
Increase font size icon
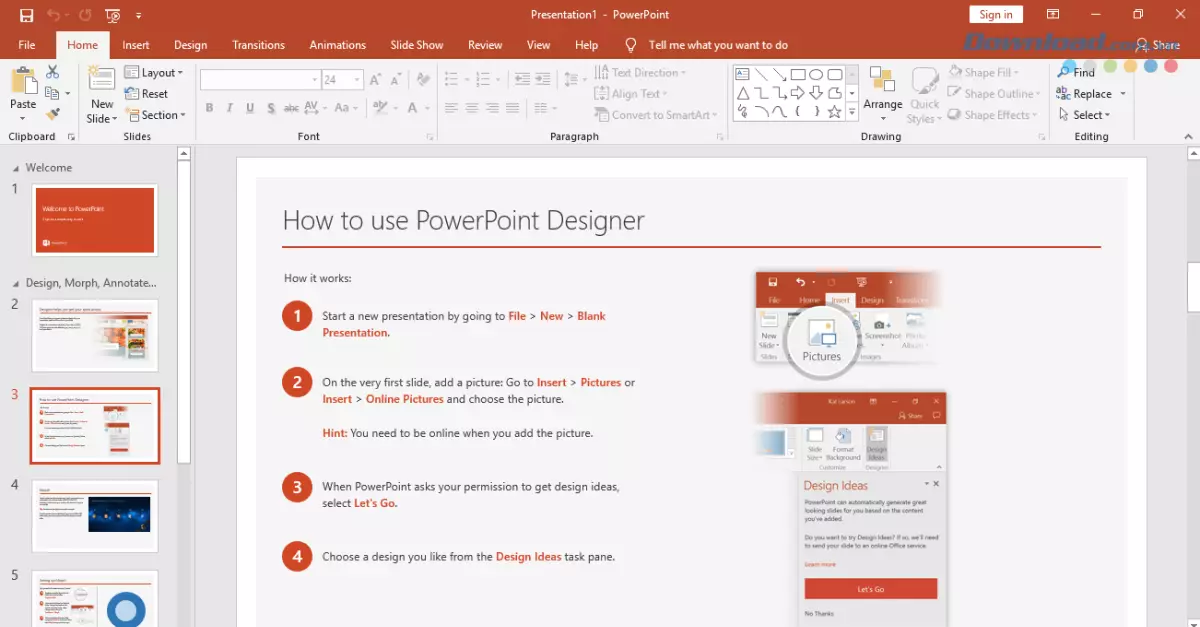375,79
